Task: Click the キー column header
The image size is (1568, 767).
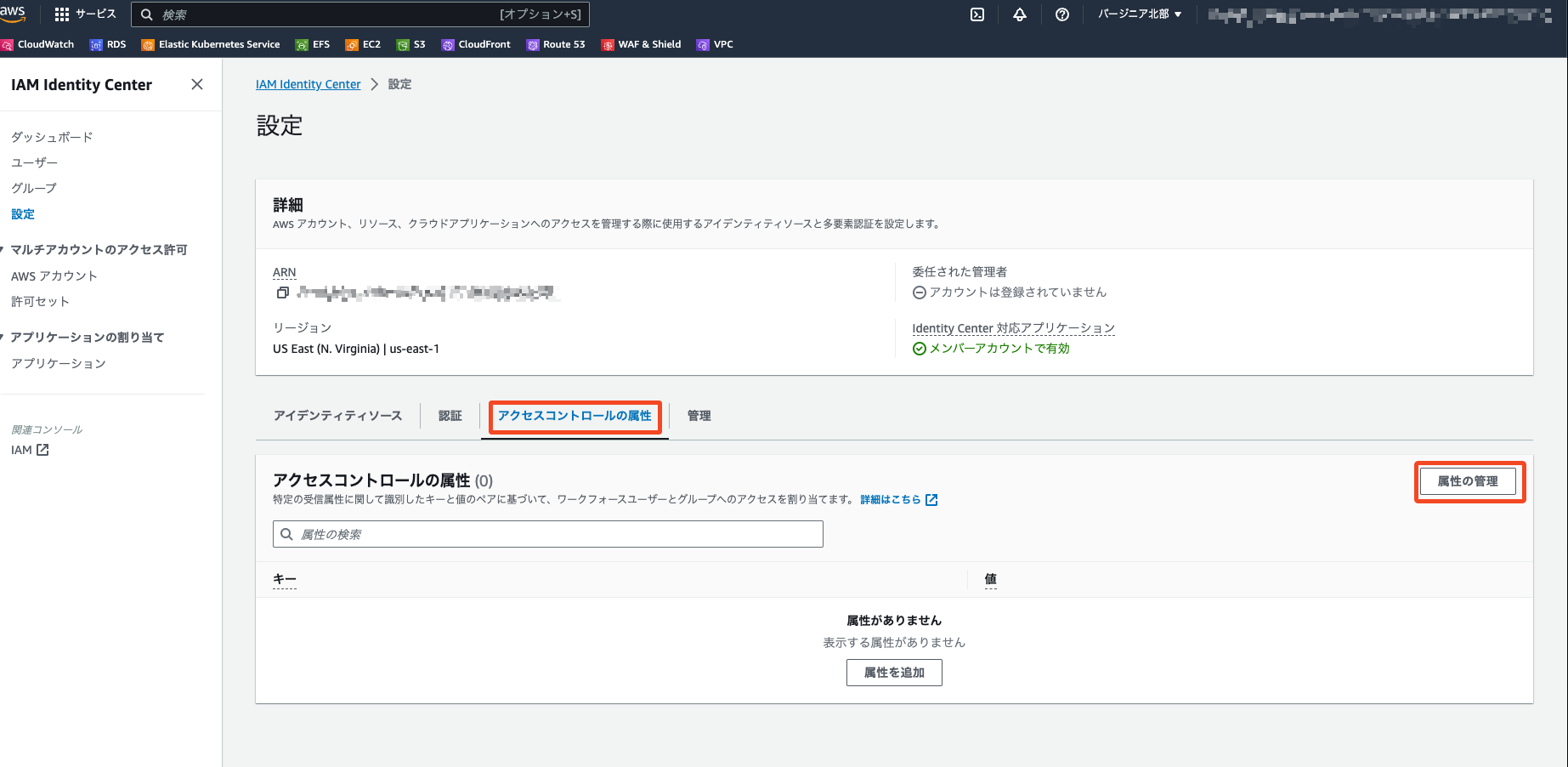Action: [285, 580]
